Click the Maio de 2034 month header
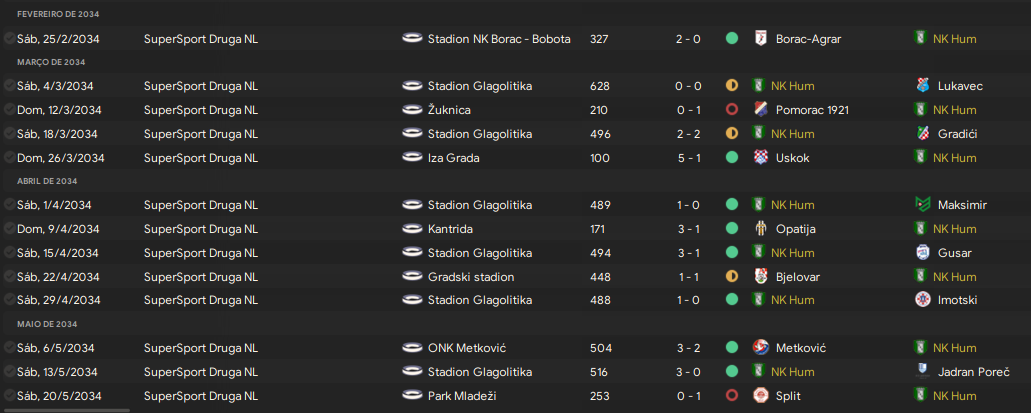The height and width of the screenshot is (413, 1031). pos(46,324)
